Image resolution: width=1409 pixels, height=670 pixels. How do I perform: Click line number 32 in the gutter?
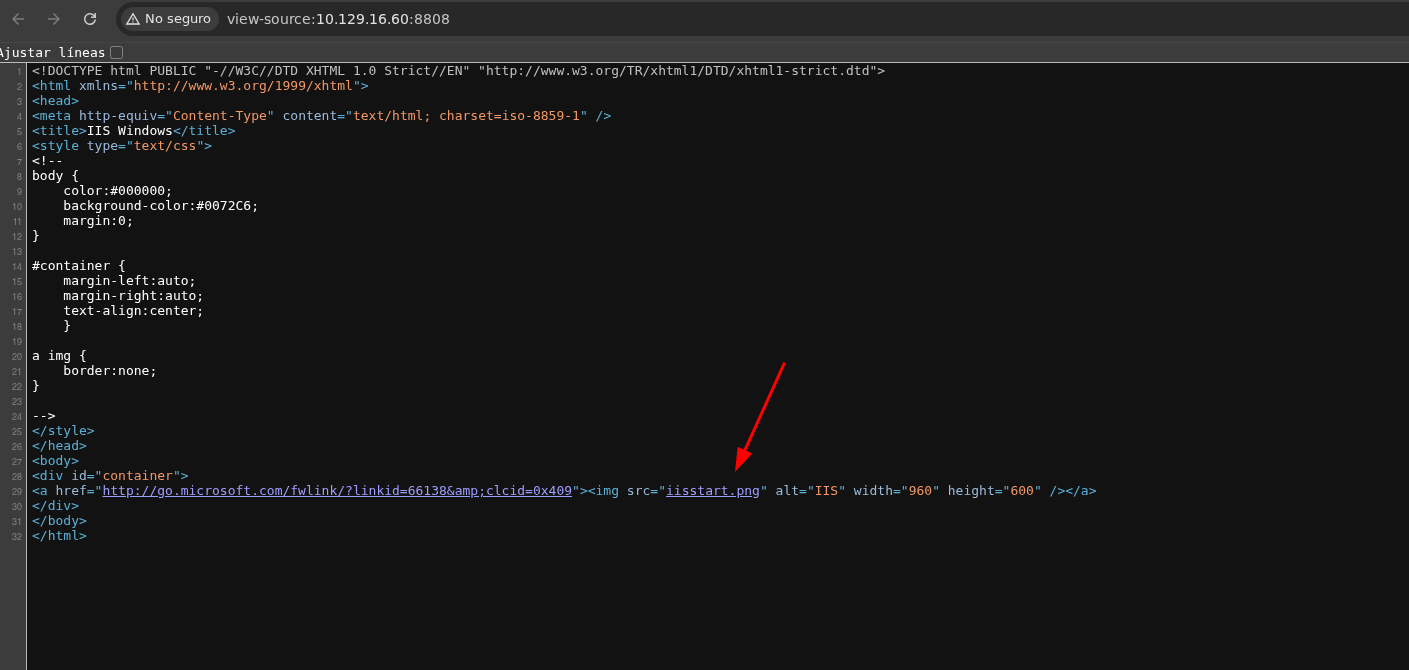17,536
